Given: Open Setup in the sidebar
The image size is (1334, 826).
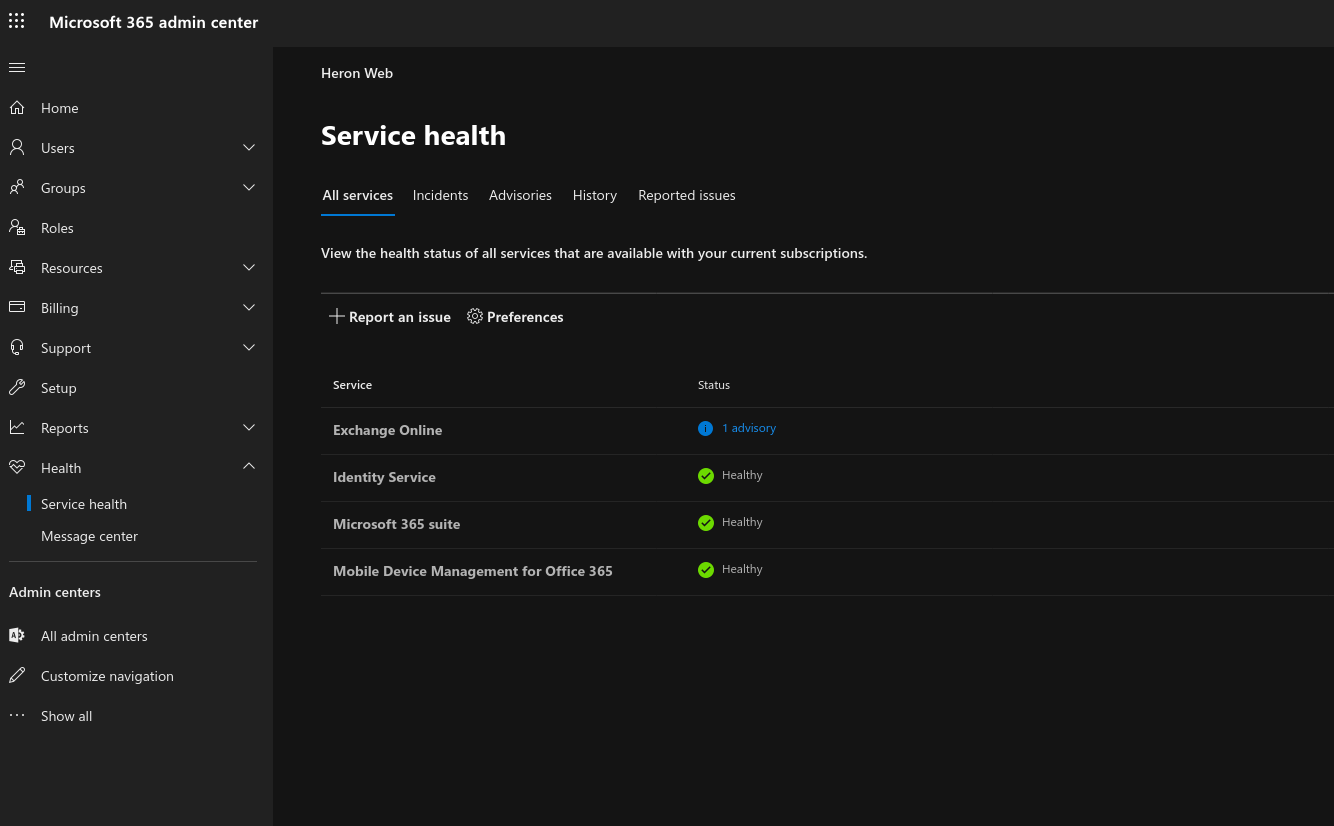Looking at the screenshot, I should click(x=133, y=388).
